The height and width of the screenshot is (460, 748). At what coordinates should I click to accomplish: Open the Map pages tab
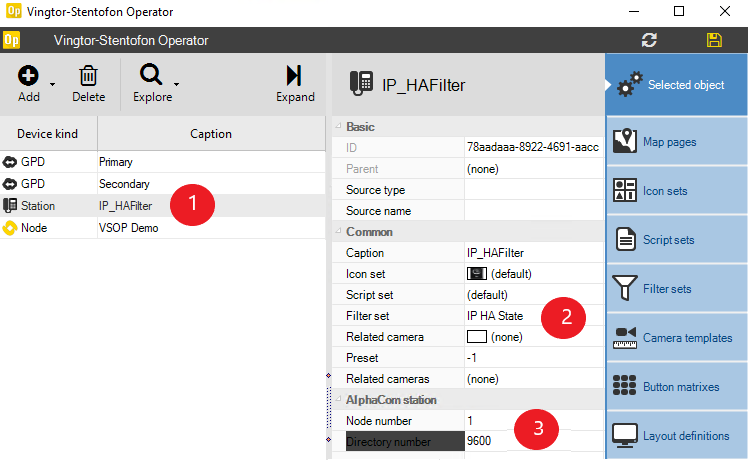[676, 142]
